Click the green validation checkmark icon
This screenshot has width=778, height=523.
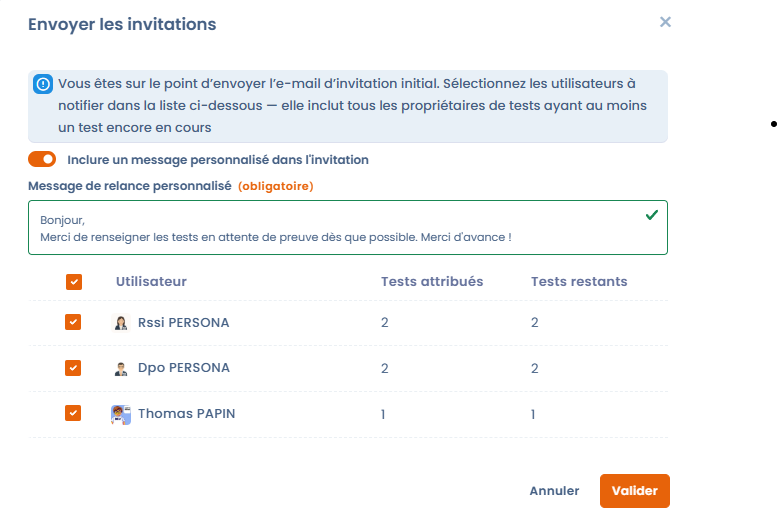point(652,215)
